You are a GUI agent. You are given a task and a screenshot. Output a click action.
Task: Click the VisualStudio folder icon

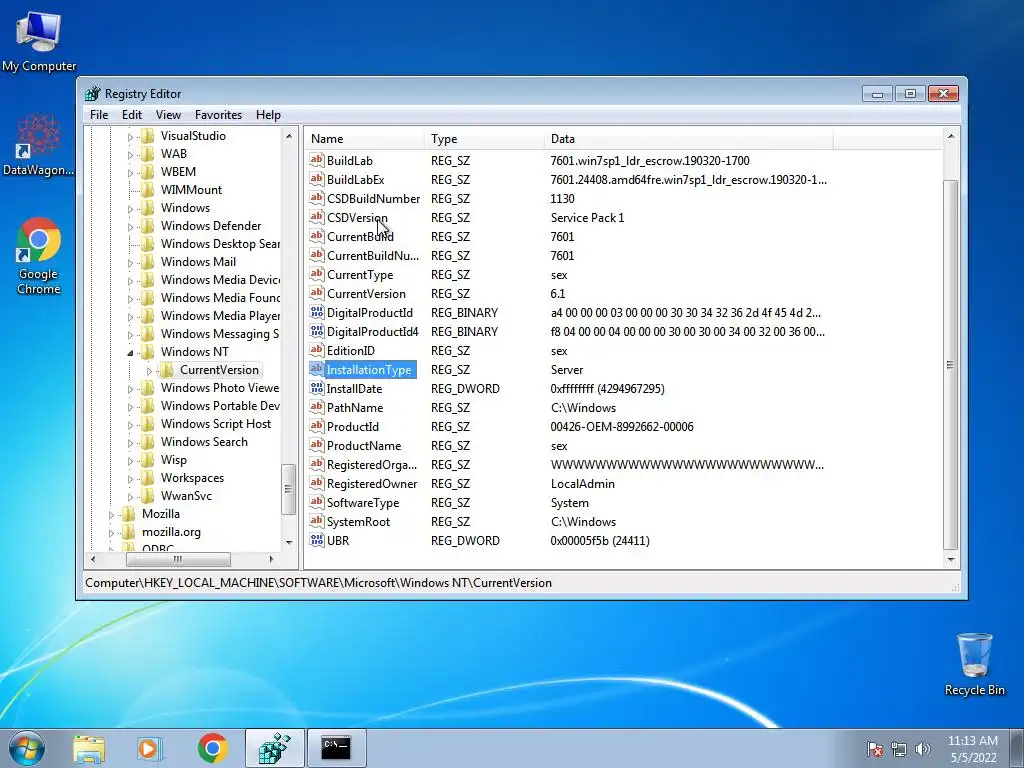[148, 135]
